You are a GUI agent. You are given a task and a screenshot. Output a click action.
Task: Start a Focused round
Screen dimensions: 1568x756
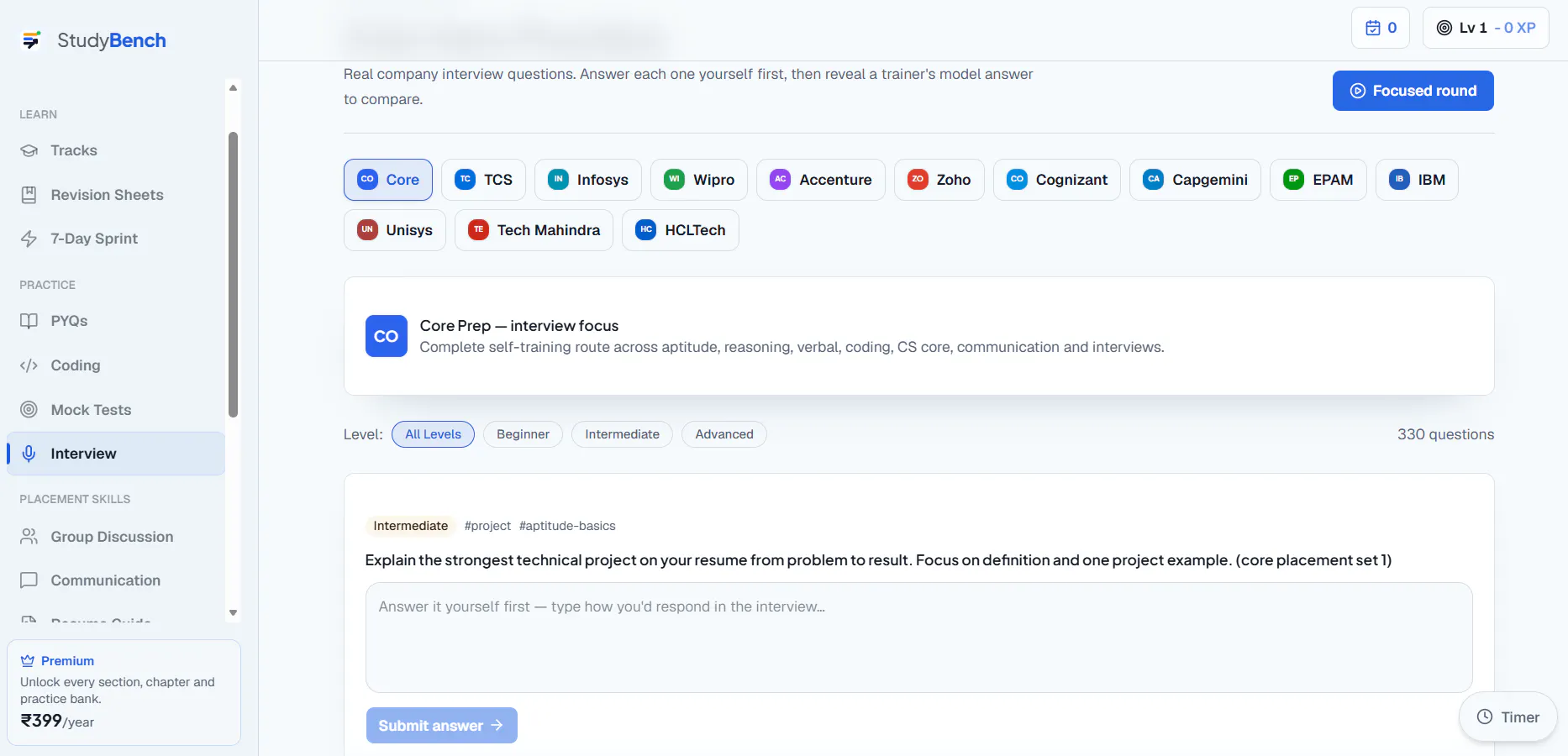click(1413, 91)
